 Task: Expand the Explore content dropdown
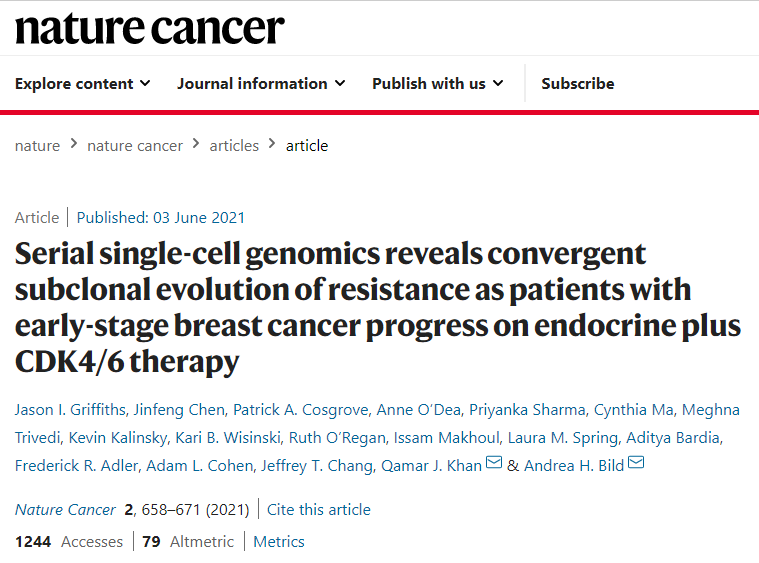[x=82, y=84]
